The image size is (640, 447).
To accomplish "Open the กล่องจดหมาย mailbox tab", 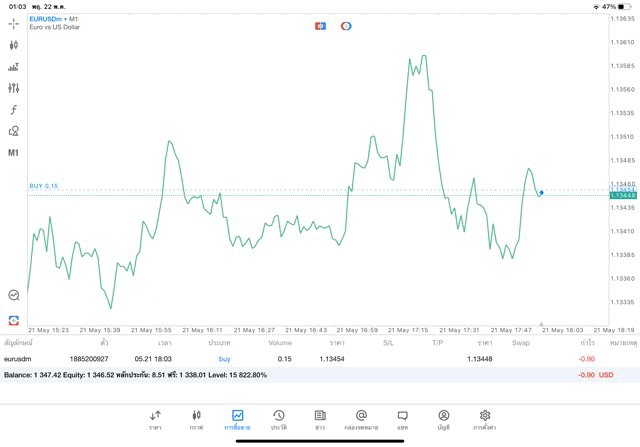I will click(x=361, y=419).
